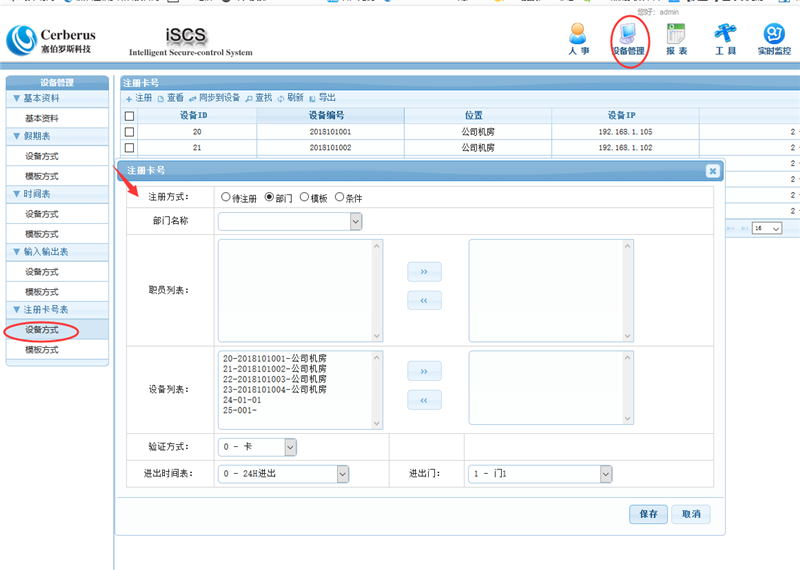
Task: Open the 工具 tools module
Action: (725, 38)
